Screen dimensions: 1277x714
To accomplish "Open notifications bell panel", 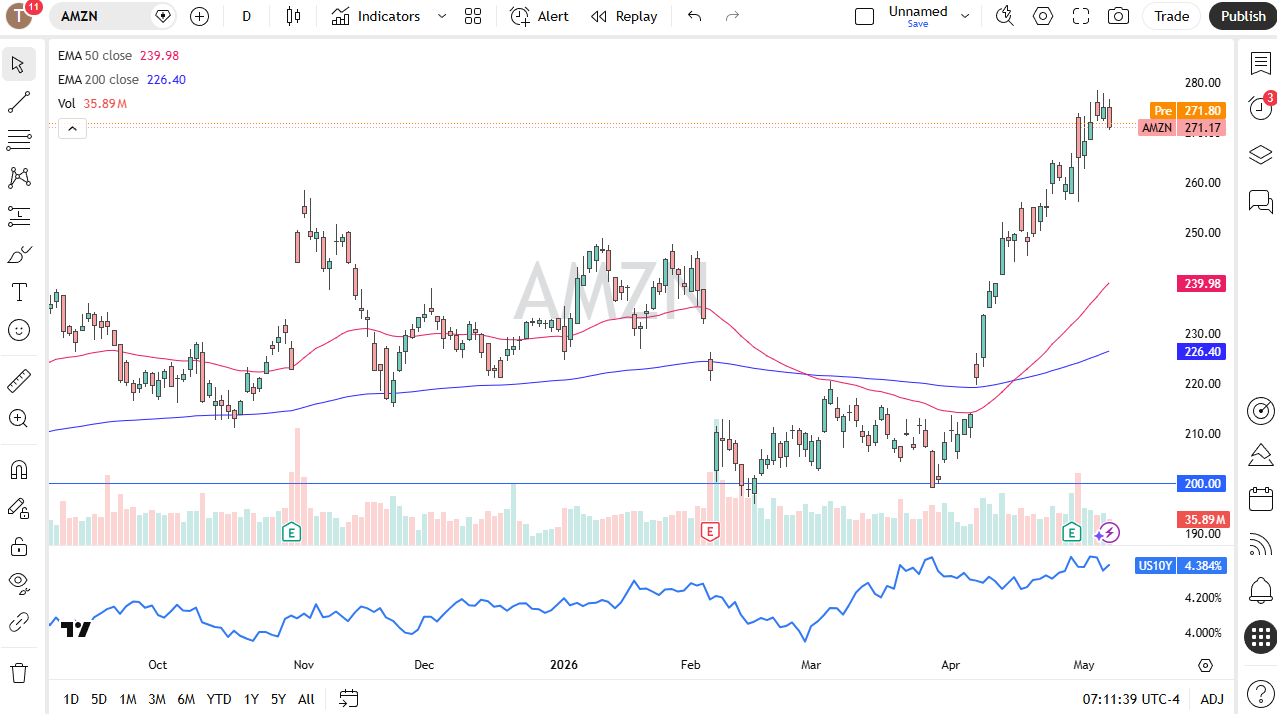I will click(x=1260, y=590).
